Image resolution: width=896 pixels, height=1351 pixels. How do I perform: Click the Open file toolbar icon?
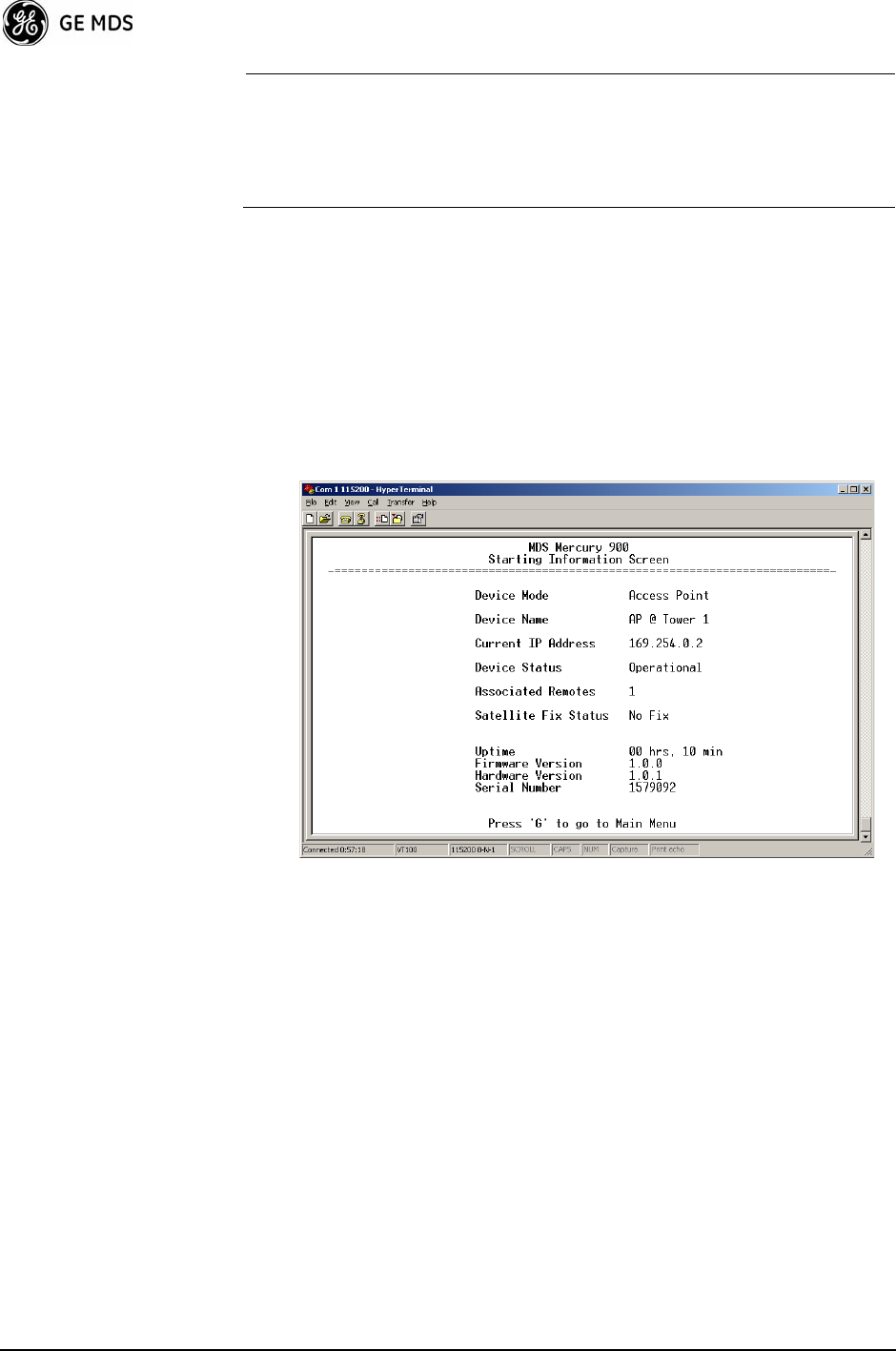tap(325, 519)
